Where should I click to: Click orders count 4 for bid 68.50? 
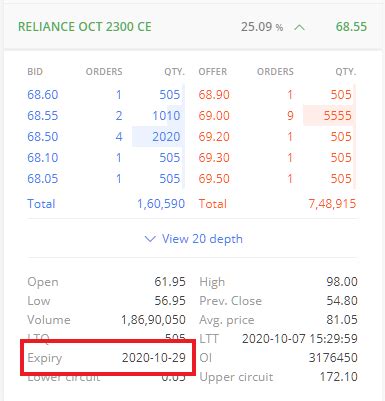coord(119,137)
